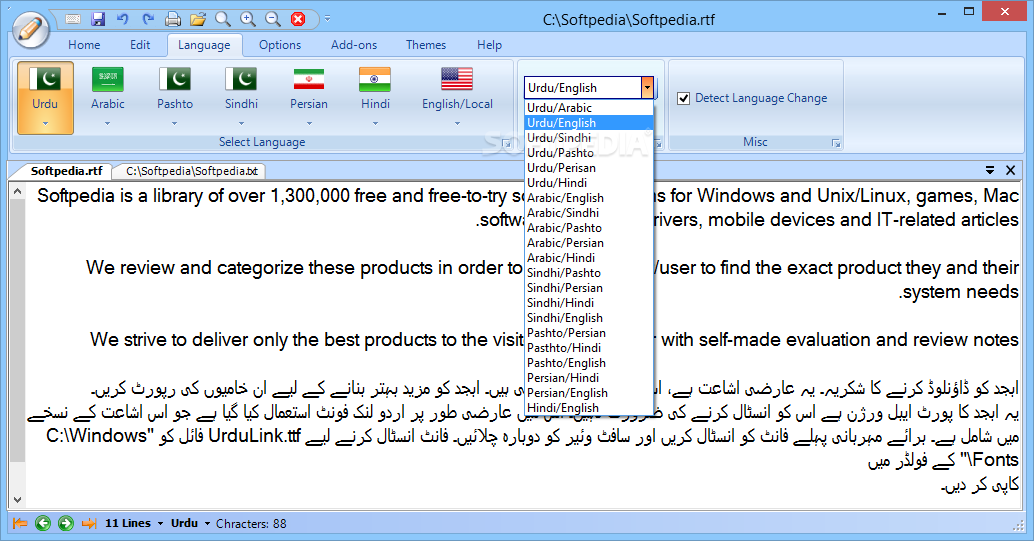Image resolution: width=1034 pixels, height=541 pixels.
Task: Customize the quick access toolbar arrow
Action: [327, 19]
